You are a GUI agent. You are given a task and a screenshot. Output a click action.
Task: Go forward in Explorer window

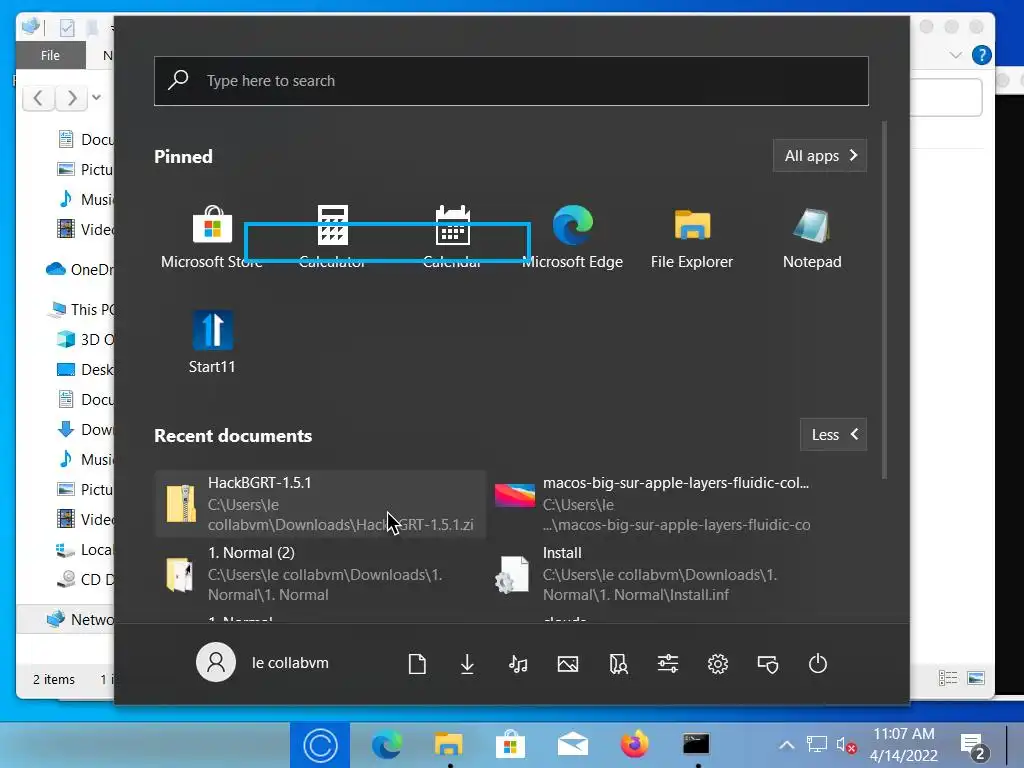(x=72, y=98)
